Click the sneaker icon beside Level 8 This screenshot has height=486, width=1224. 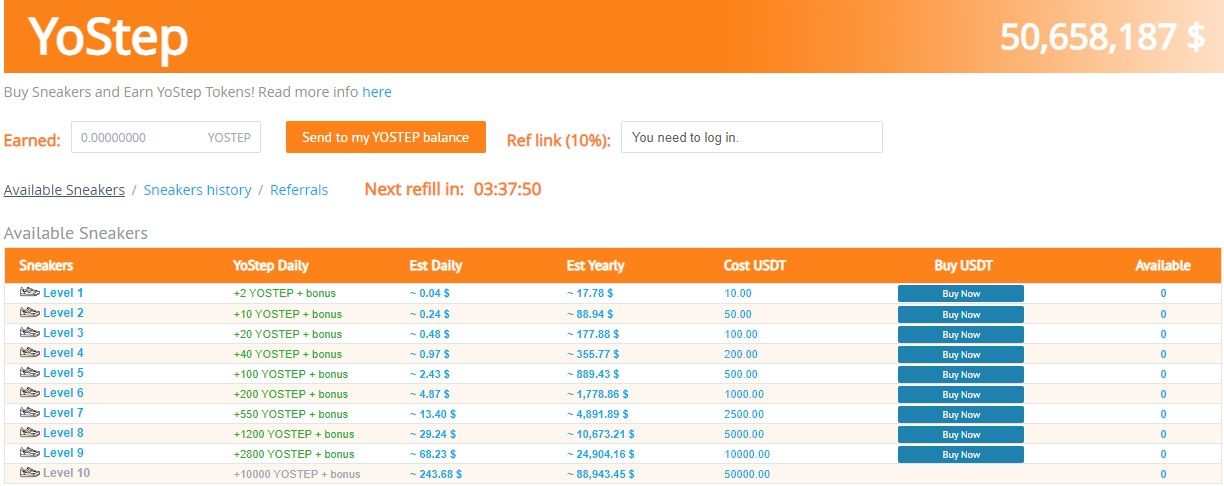(29, 433)
